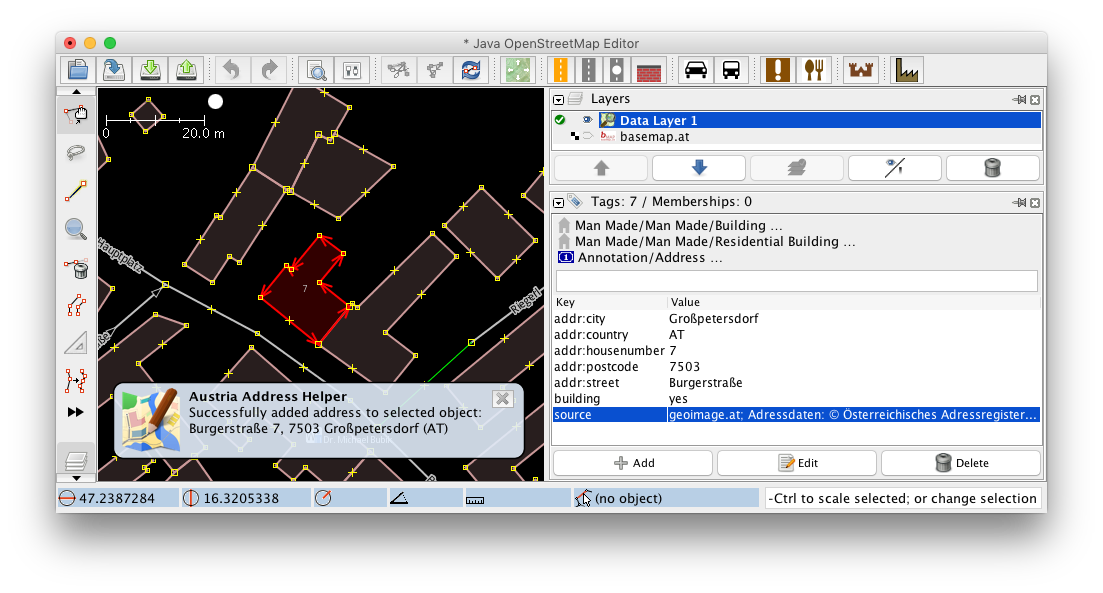Viewport: 1103px width, 593px height.
Task: Move layer down with blue arrow
Action: [699, 168]
